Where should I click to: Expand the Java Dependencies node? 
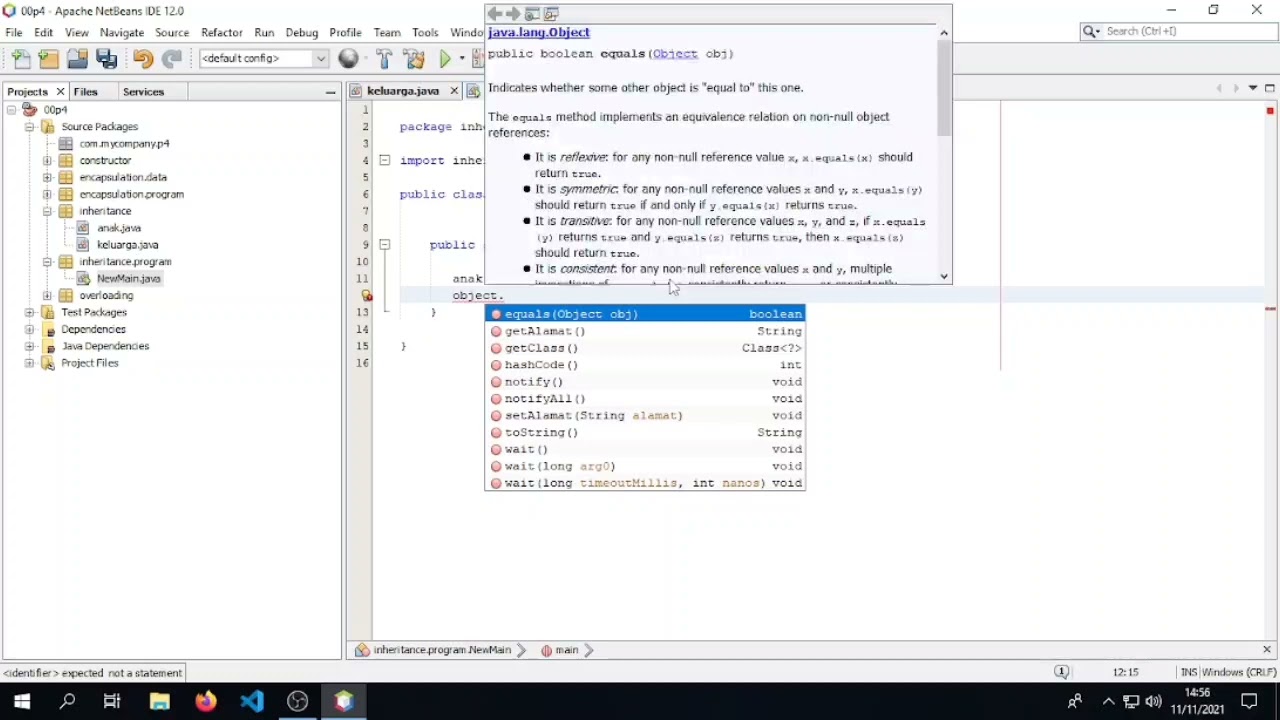(30, 347)
